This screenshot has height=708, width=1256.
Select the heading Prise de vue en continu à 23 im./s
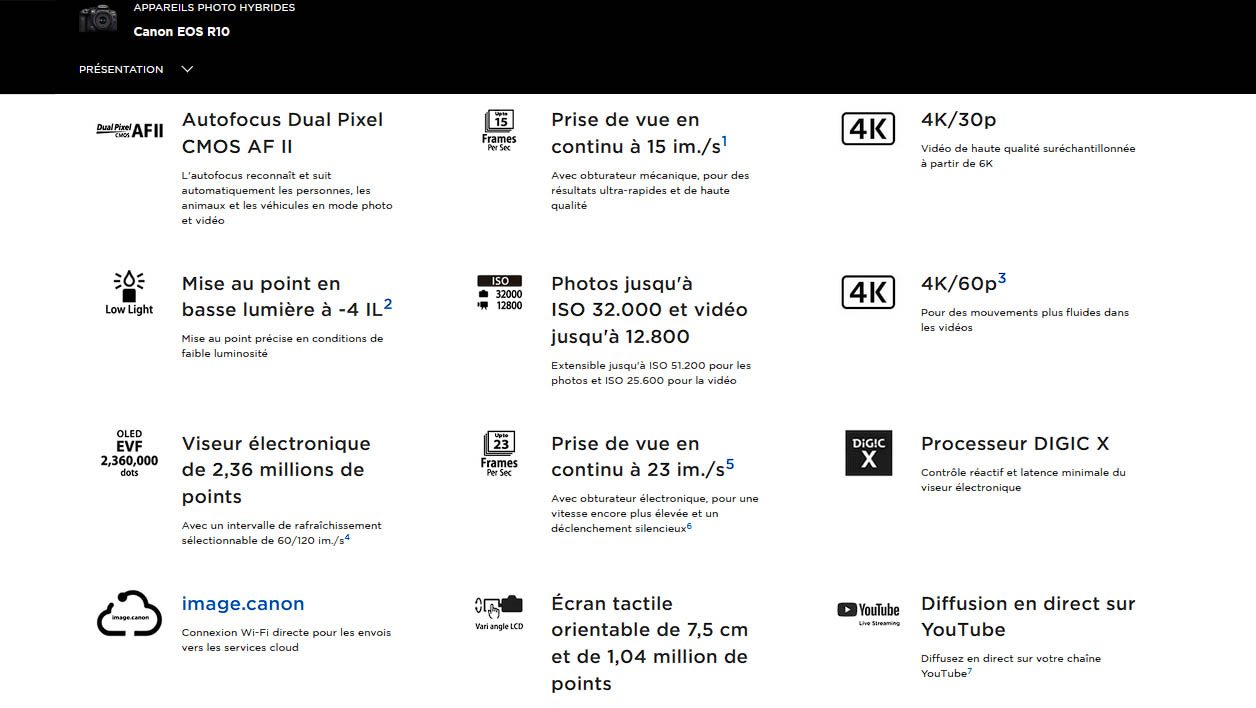643,457
